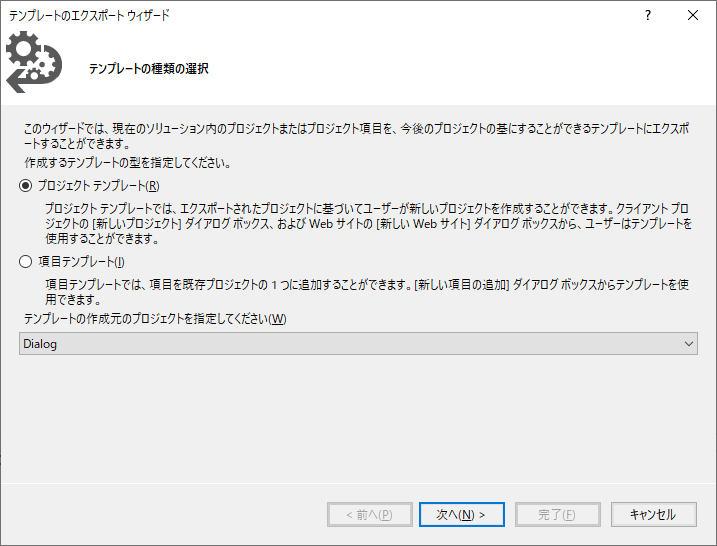This screenshot has height=546, width=717.
Task: Click the テンプレートの種類の選択 heading
Action: 148,69
